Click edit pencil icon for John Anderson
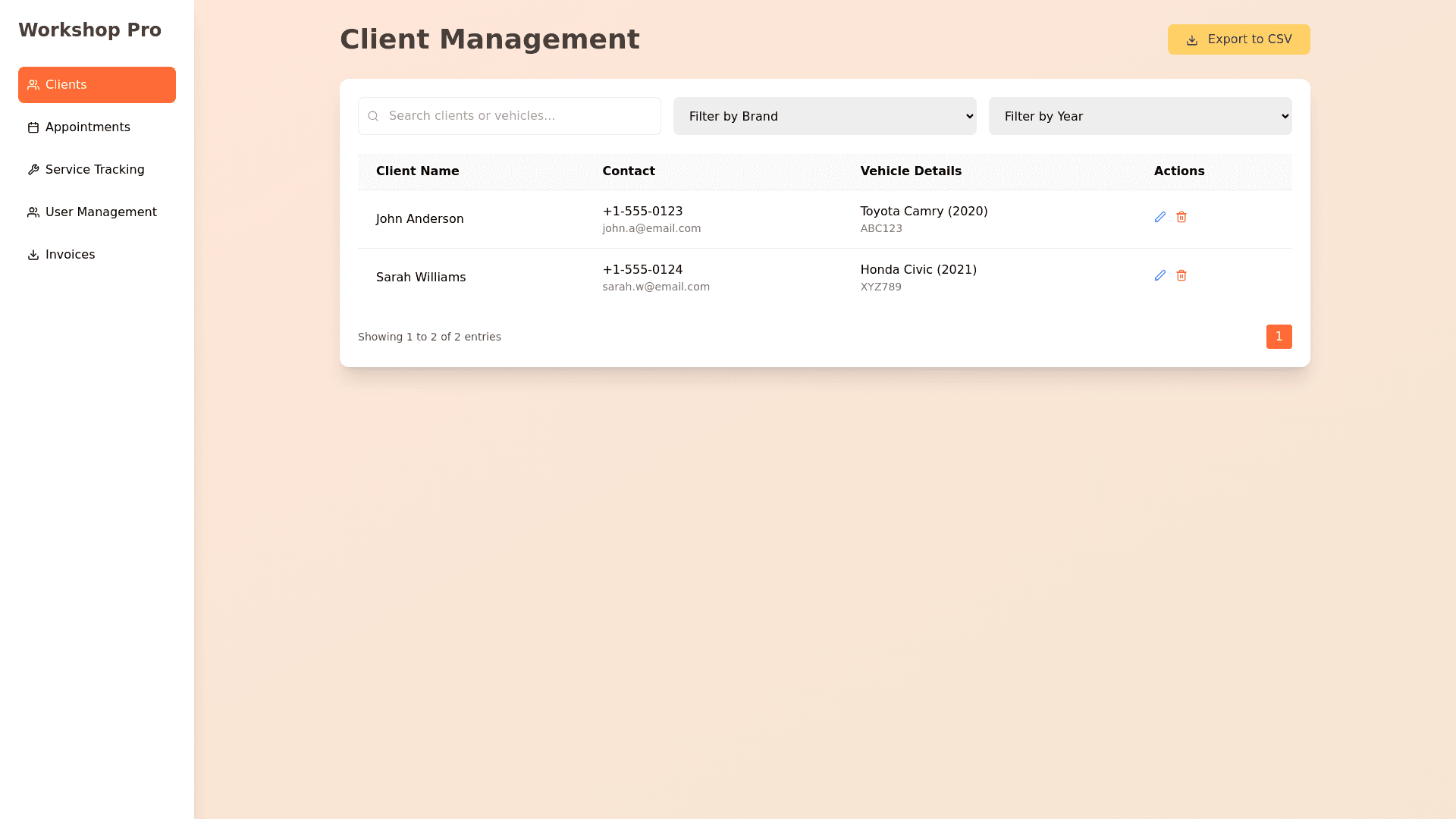 [x=1159, y=217]
